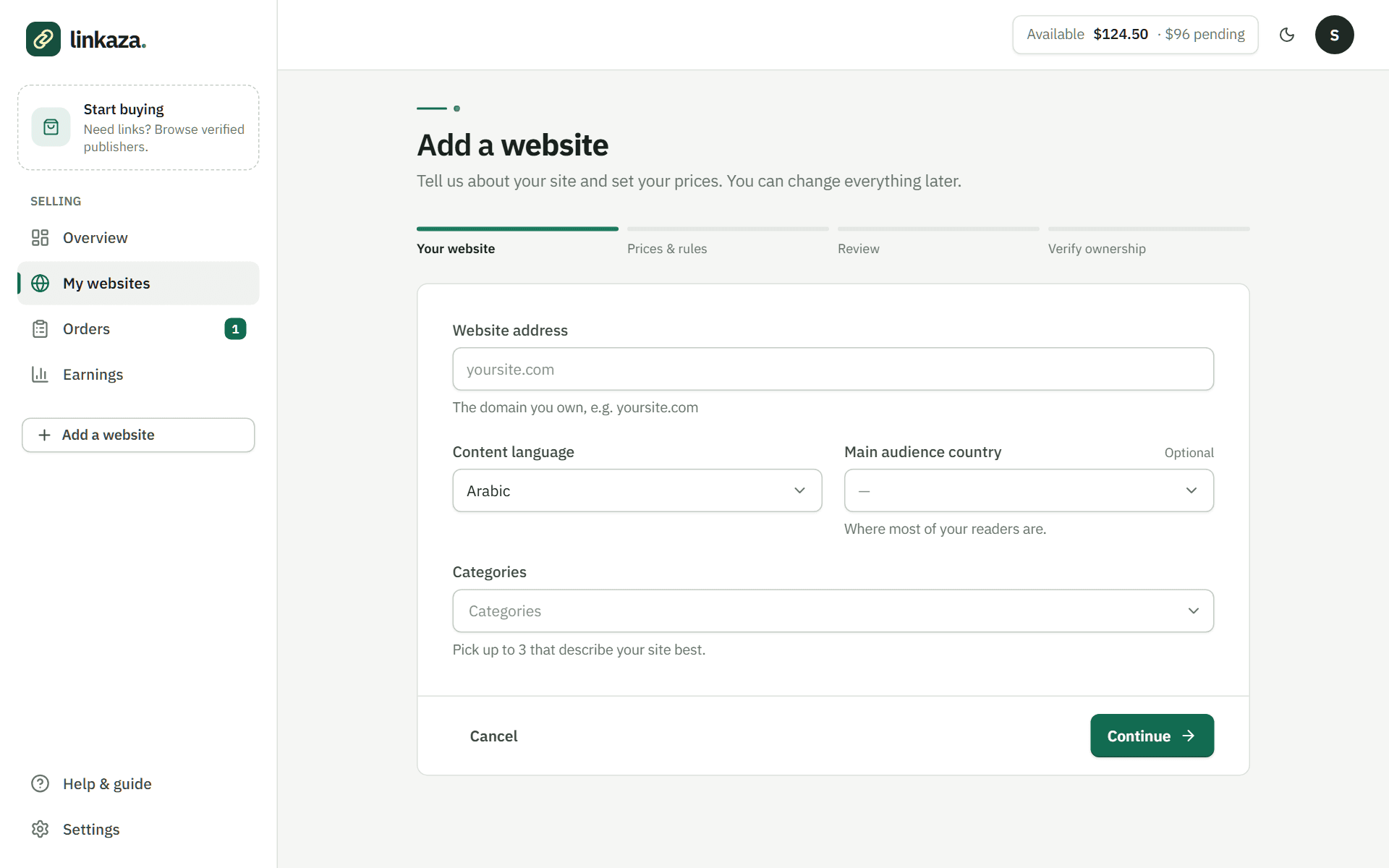
Task: Click the My websites globe icon
Action: [41, 284]
